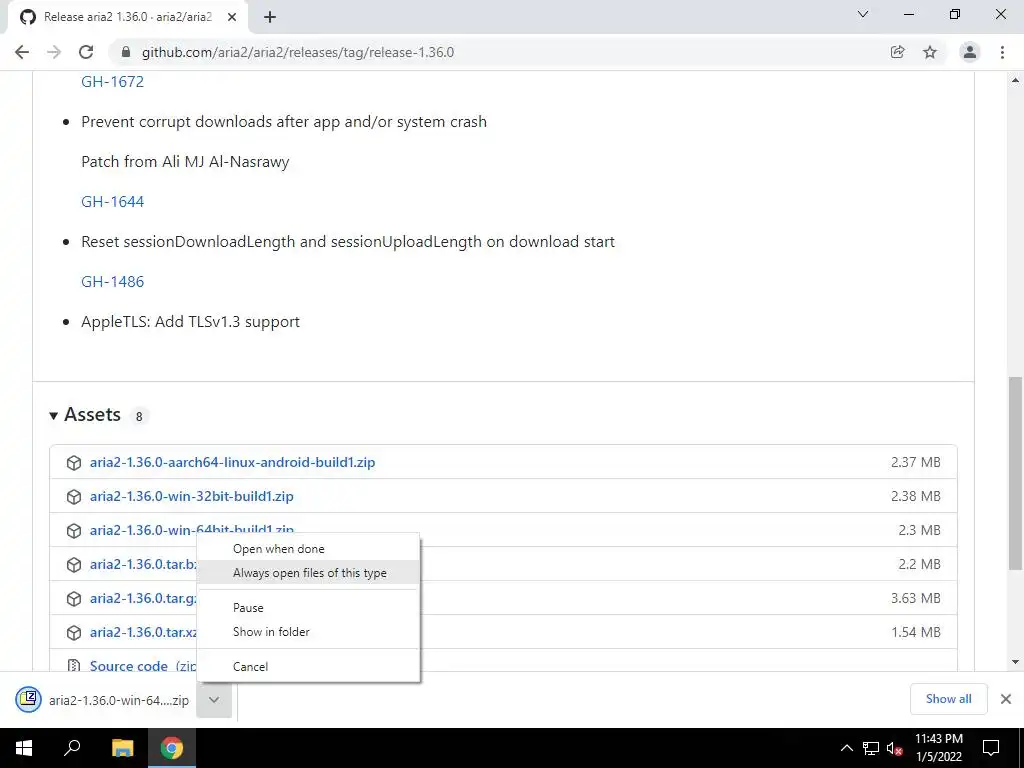This screenshot has width=1024, height=768.
Task: Open the Windows Start menu
Action: point(24,748)
